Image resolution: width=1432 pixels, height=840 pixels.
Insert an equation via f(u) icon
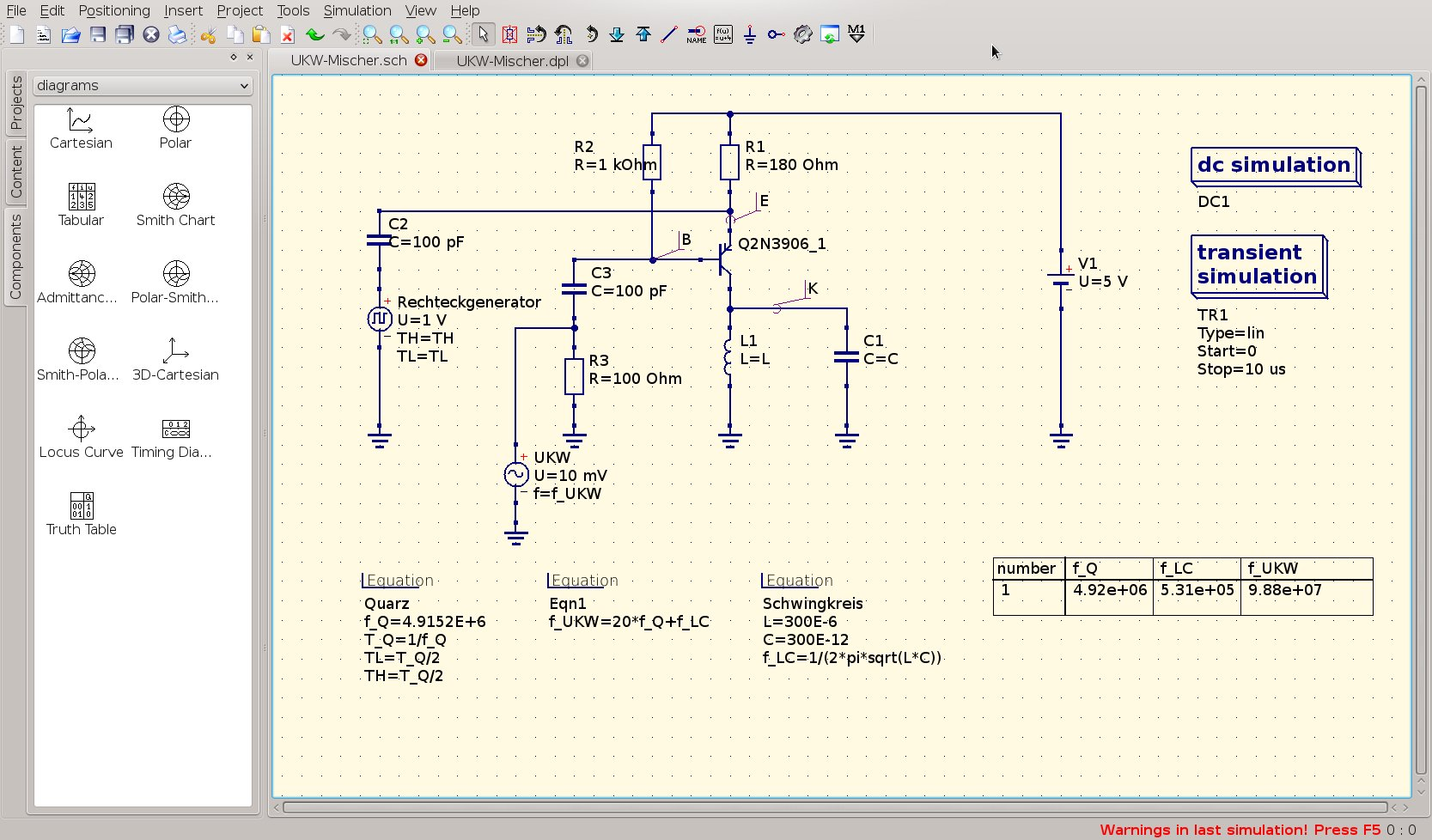point(723,34)
